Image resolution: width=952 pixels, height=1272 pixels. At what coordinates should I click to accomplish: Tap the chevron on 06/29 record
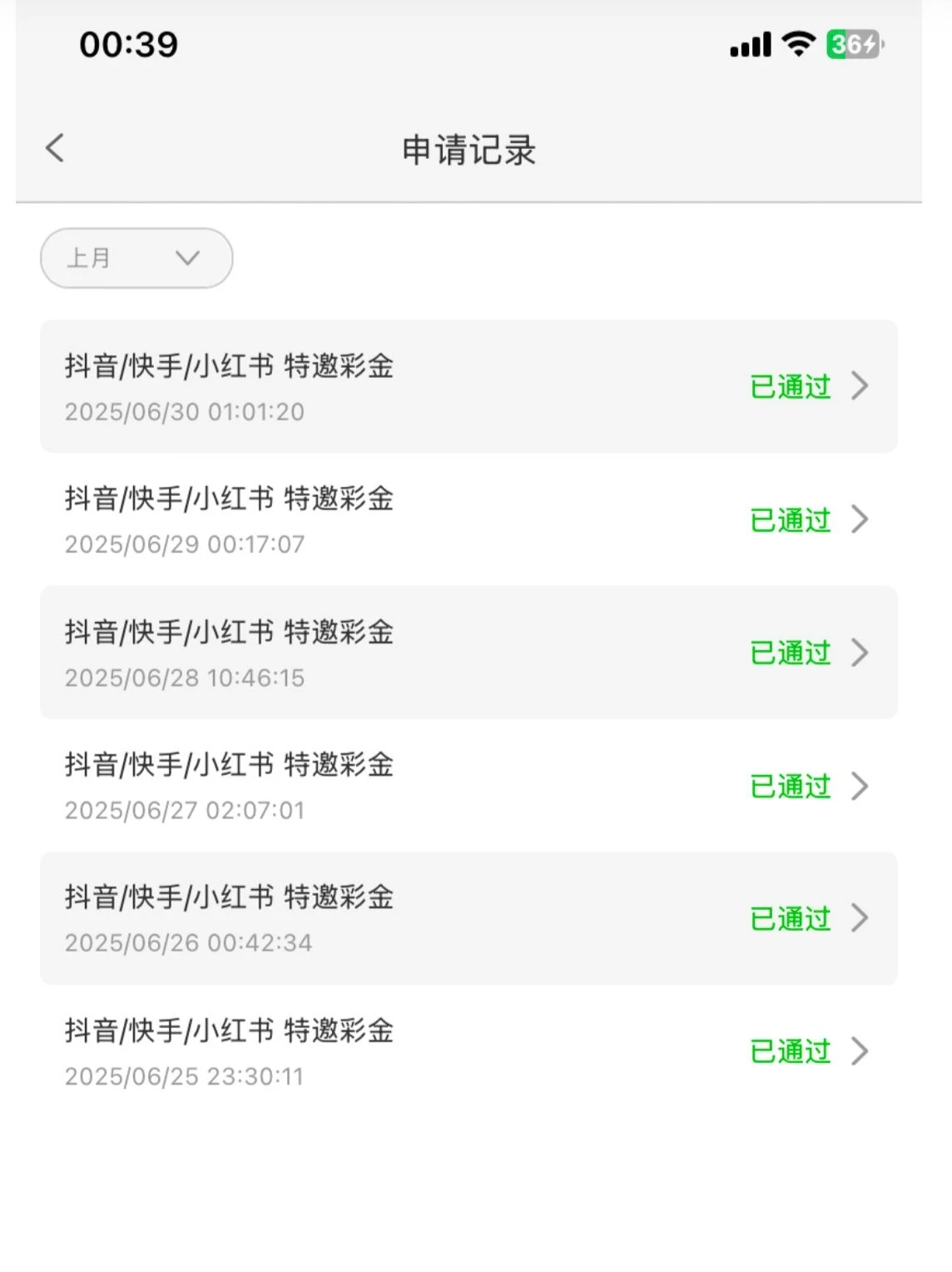860,519
